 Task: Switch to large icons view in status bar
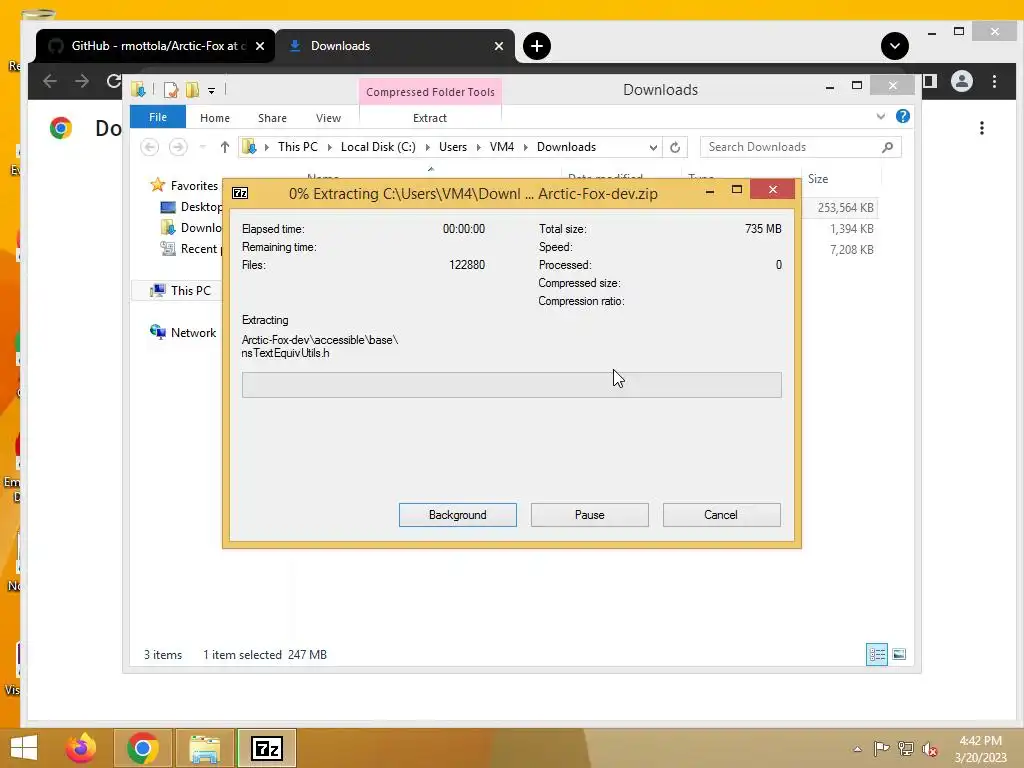[x=899, y=654]
